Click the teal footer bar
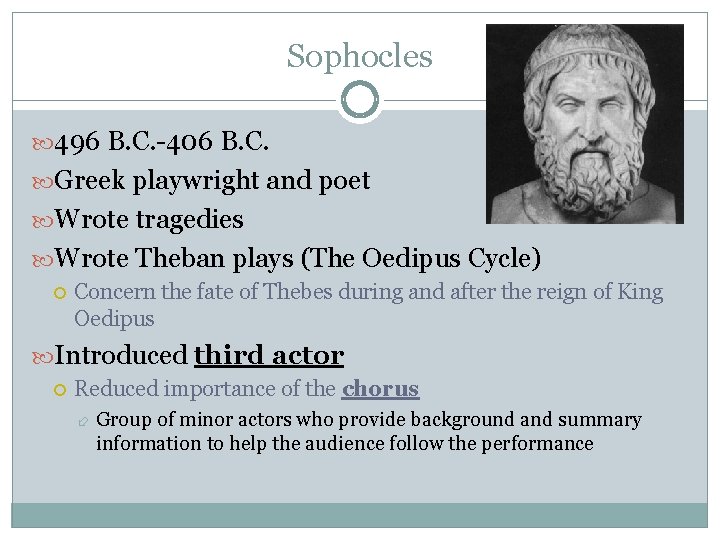This screenshot has width=720, height=540. pyautogui.click(x=360, y=515)
